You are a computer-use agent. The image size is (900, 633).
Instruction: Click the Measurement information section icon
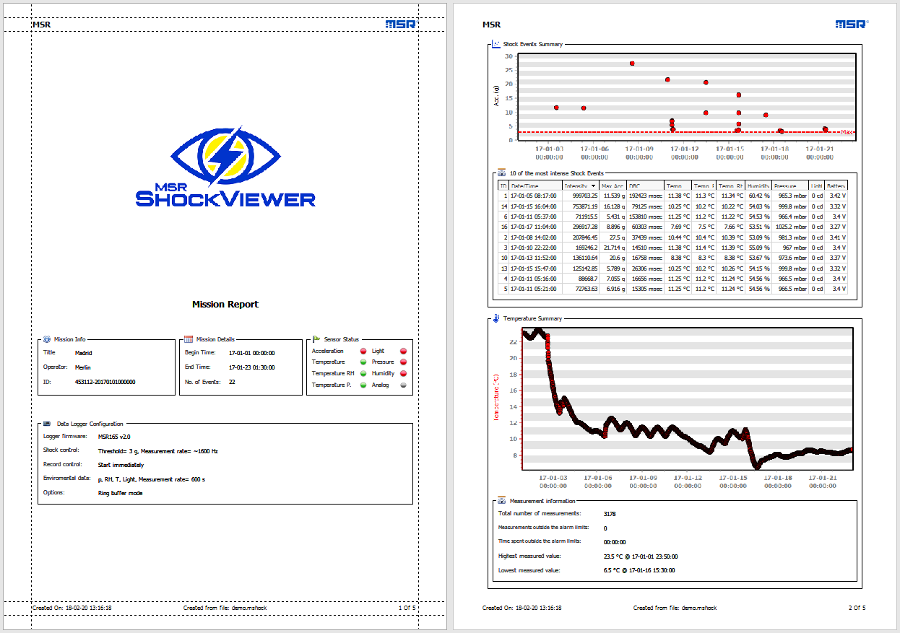pos(502,500)
